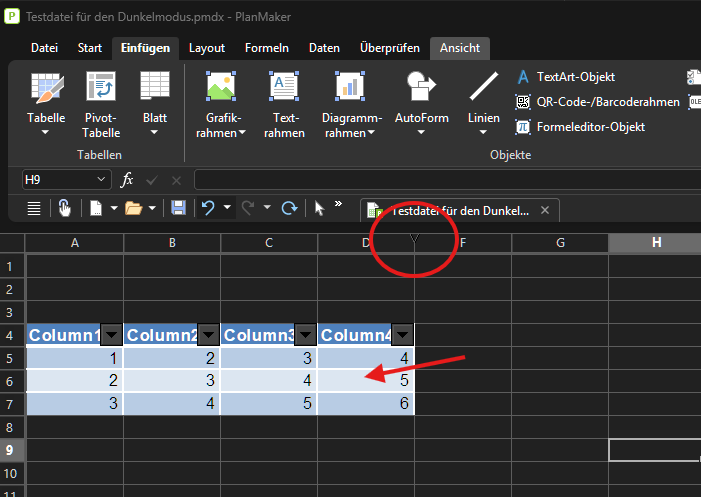This screenshot has width=701, height=497.
Task: Click the hamburger menu icon in the toolbar
Action: [x=34, y=208]
